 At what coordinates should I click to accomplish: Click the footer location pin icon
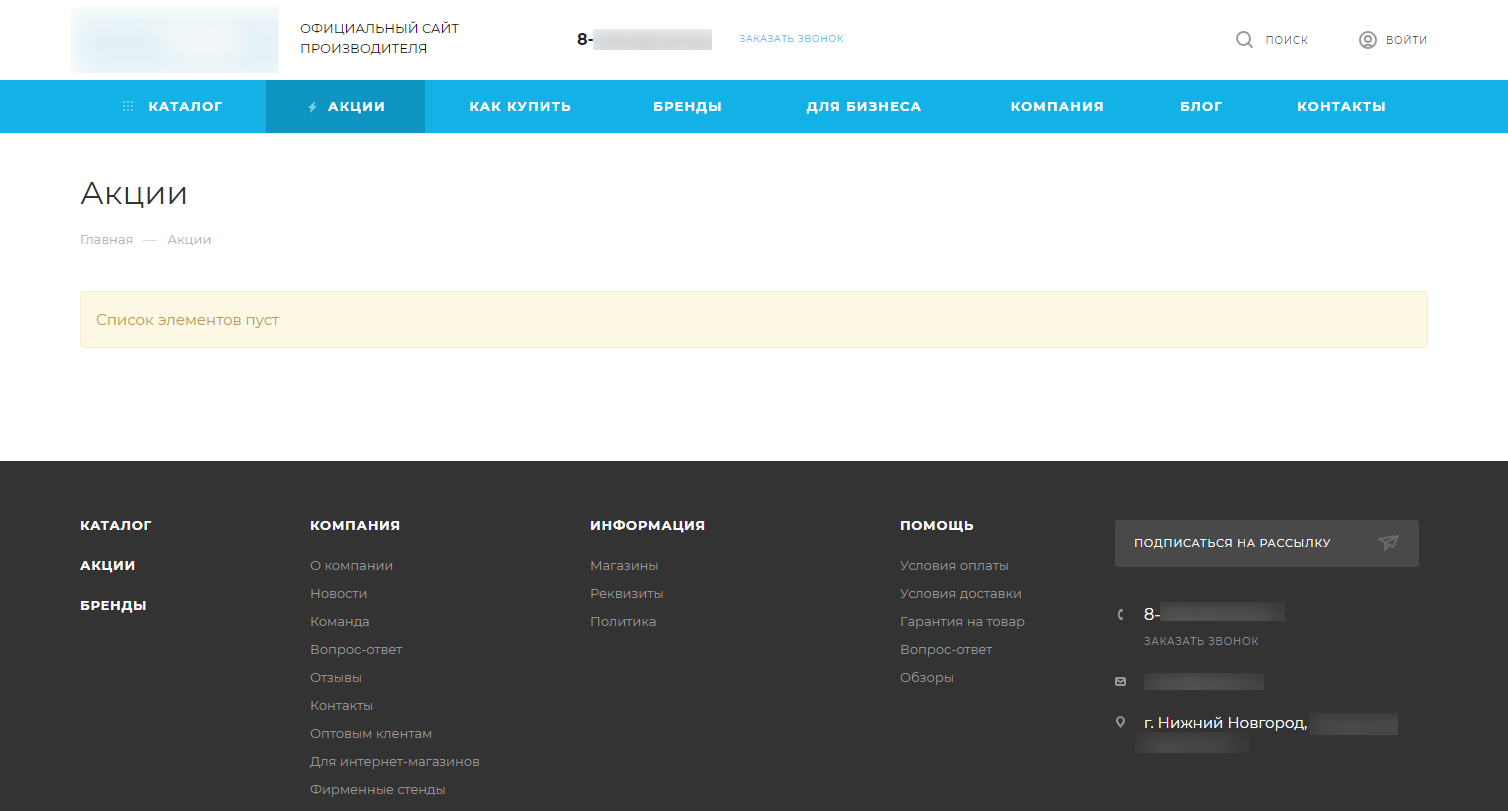click(x=1120, y=722)
